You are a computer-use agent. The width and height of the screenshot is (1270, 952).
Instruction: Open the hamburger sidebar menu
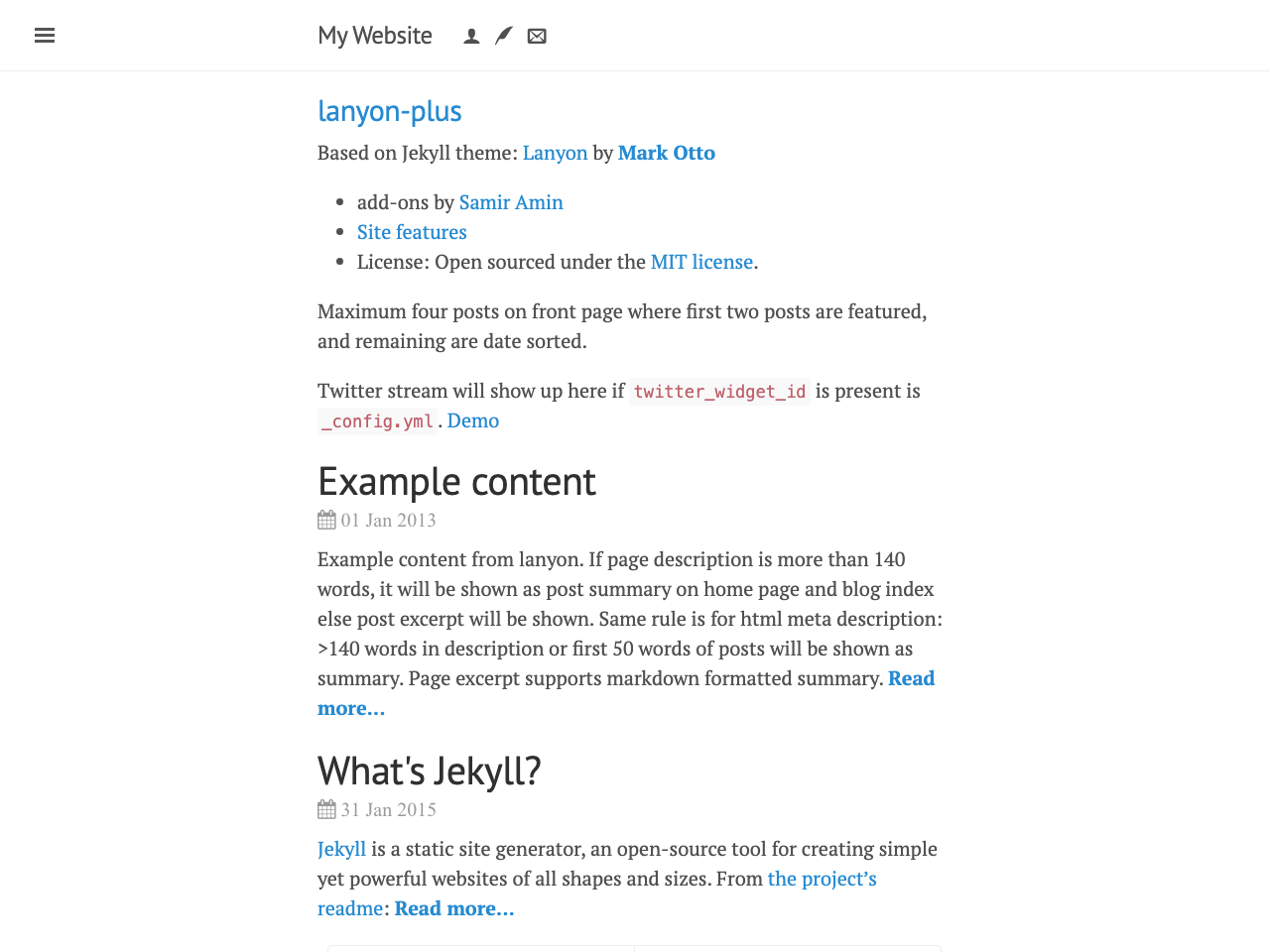(45, 36)
